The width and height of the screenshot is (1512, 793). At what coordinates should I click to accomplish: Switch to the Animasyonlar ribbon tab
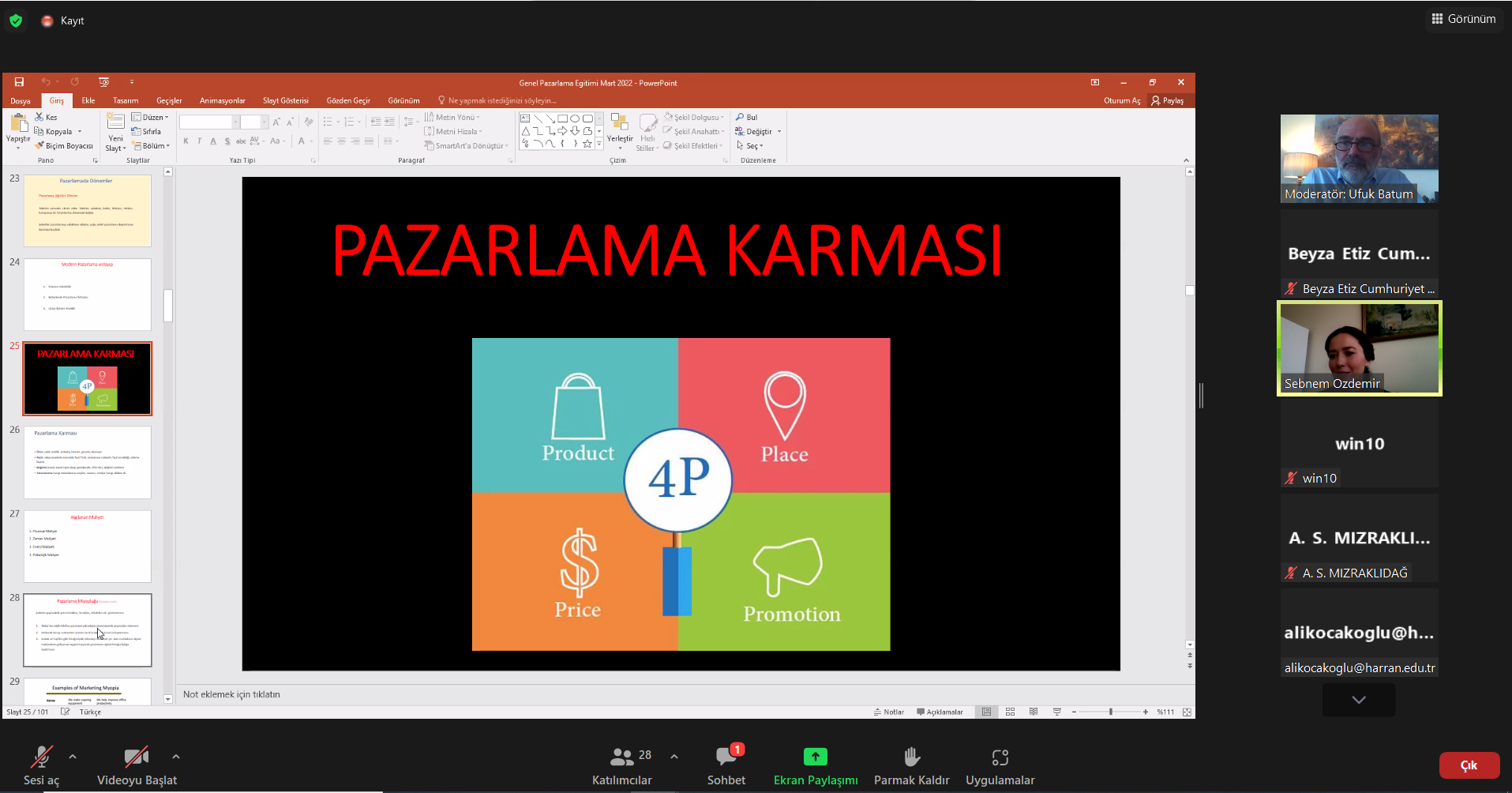223,101
